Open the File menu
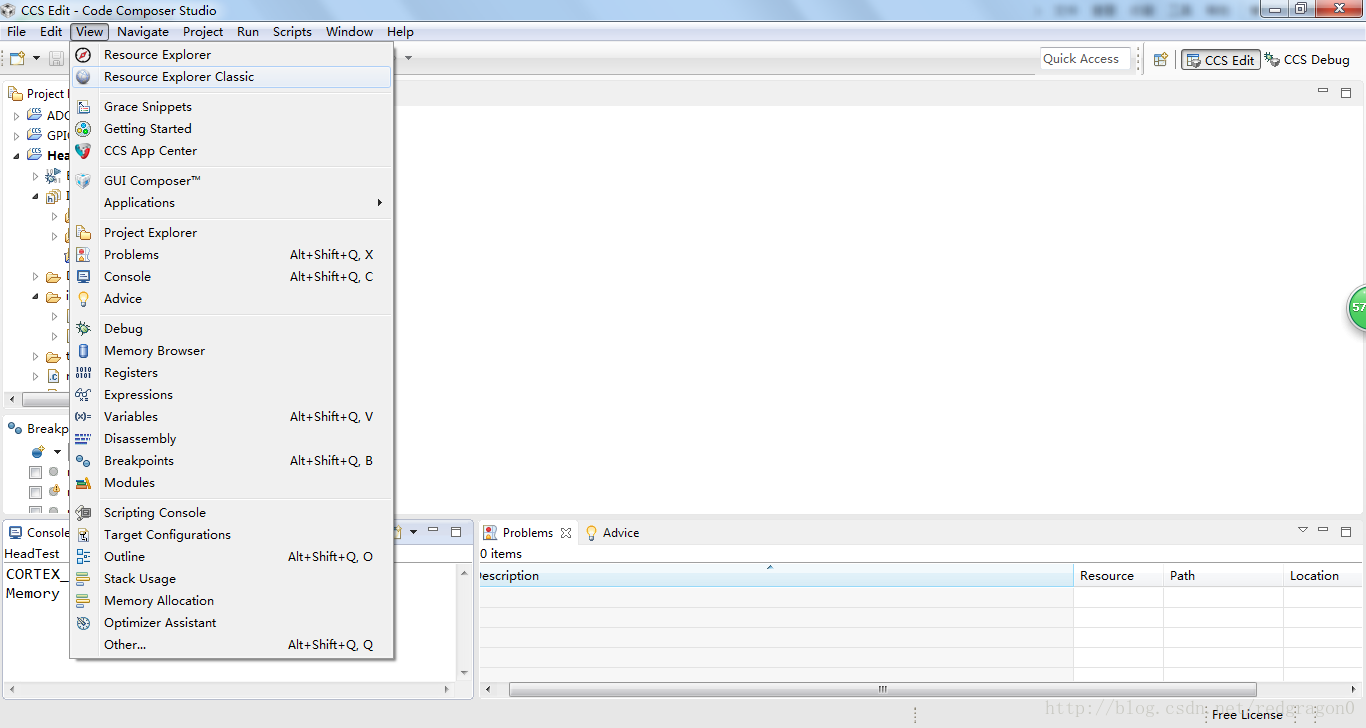1366x728 pixels. tap(16, 32)
